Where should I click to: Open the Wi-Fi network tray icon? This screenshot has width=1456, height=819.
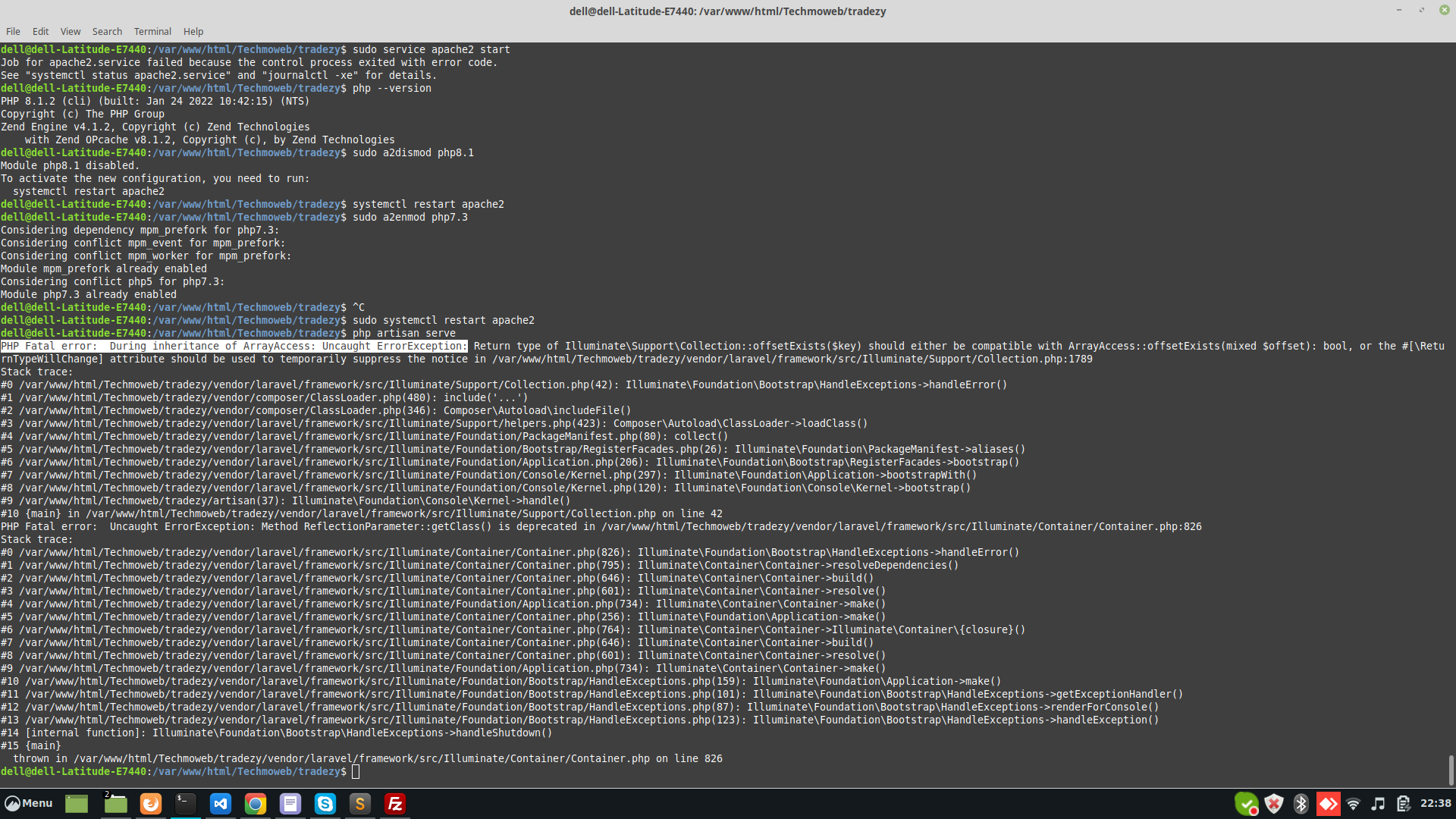(1354, 804)
